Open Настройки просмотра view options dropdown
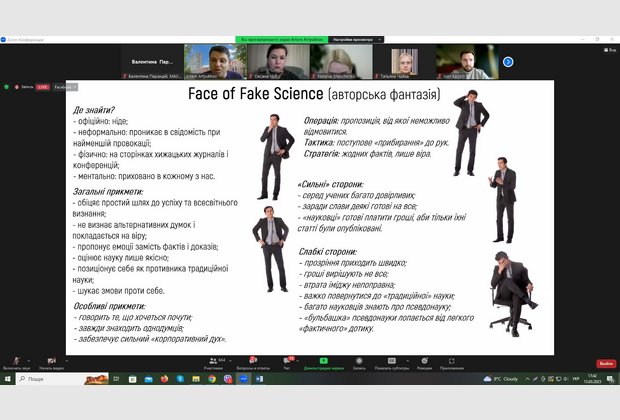 (356, 40)
